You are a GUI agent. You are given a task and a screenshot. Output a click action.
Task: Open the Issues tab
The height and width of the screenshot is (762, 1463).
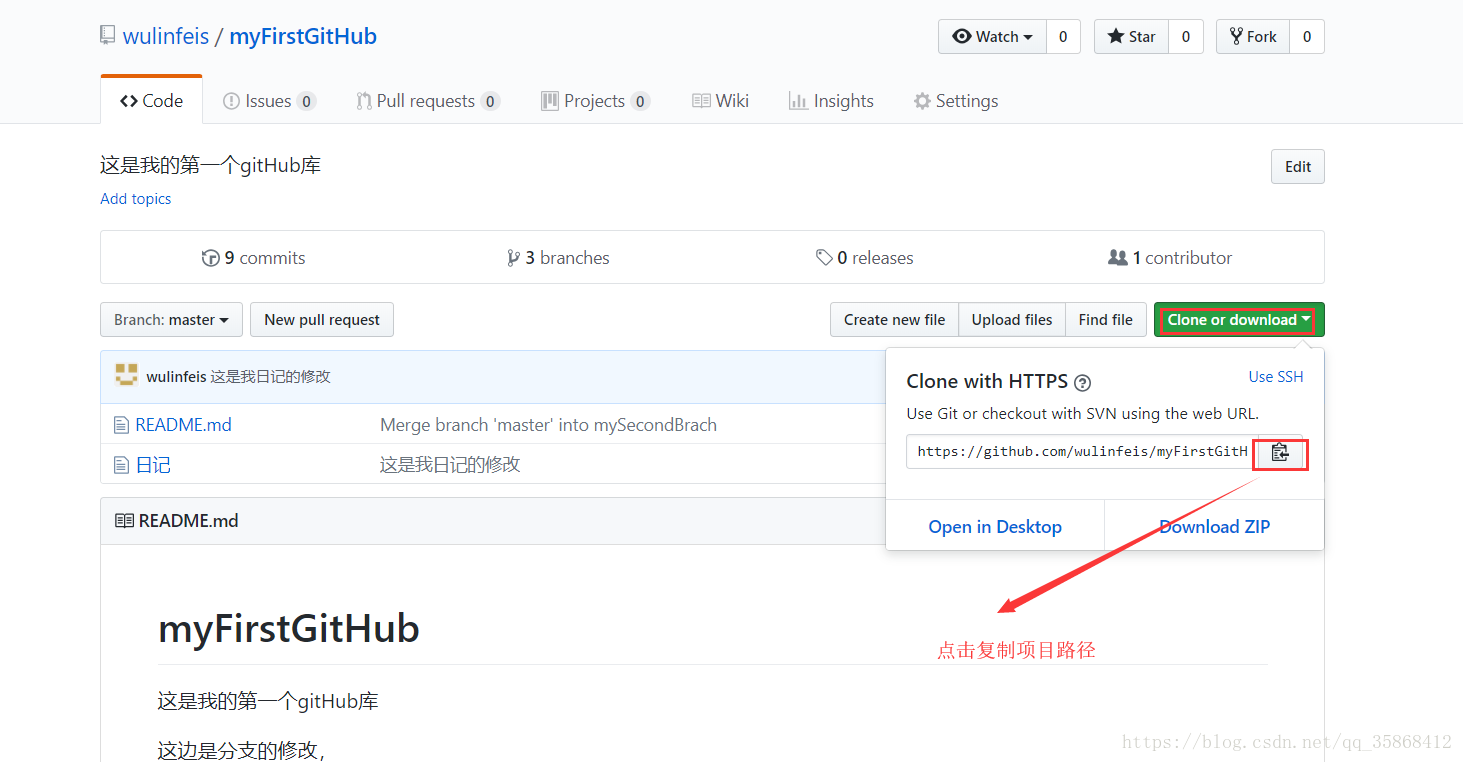coord(269,101)
